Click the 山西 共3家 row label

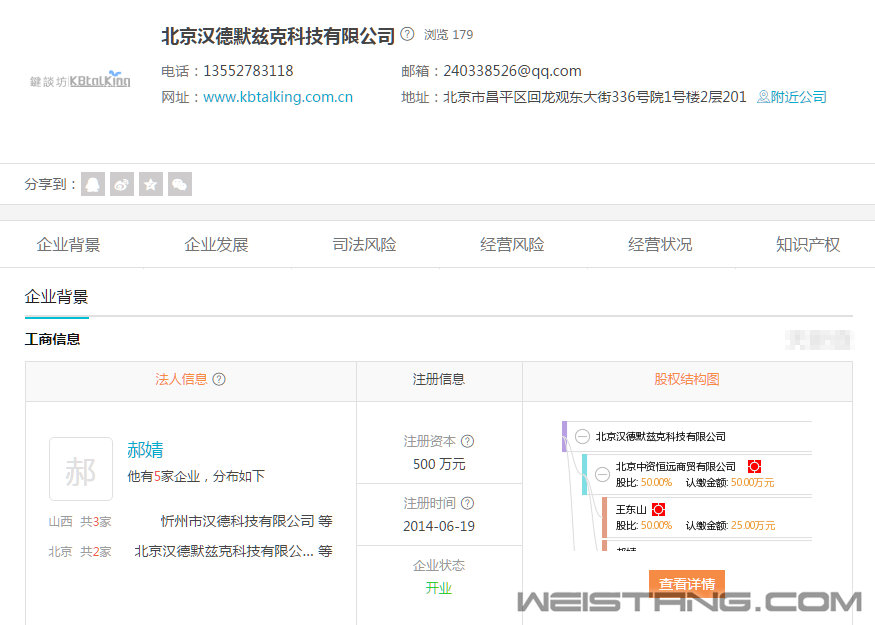click(x=80, y=521)
